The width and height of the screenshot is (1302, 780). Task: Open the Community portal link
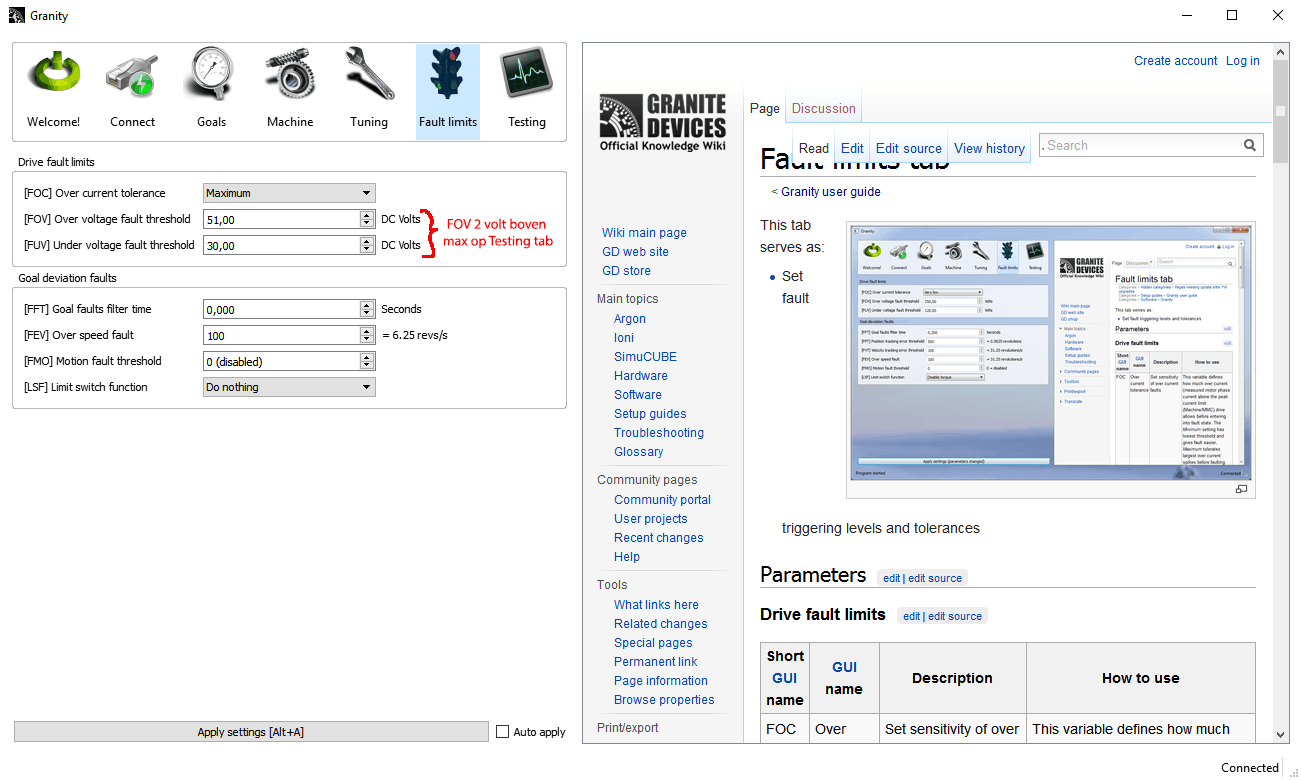tap(663, 500)
